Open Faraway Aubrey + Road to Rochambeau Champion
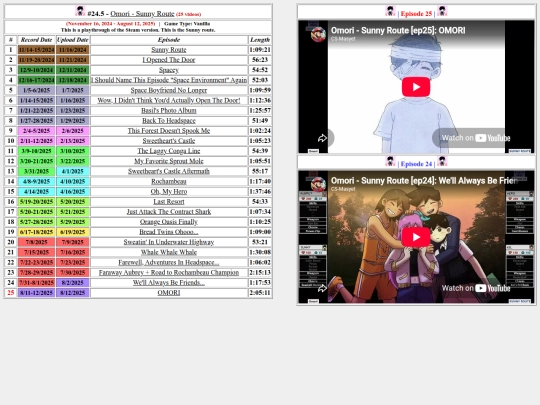The image size is (540, 405). [169, 272]
